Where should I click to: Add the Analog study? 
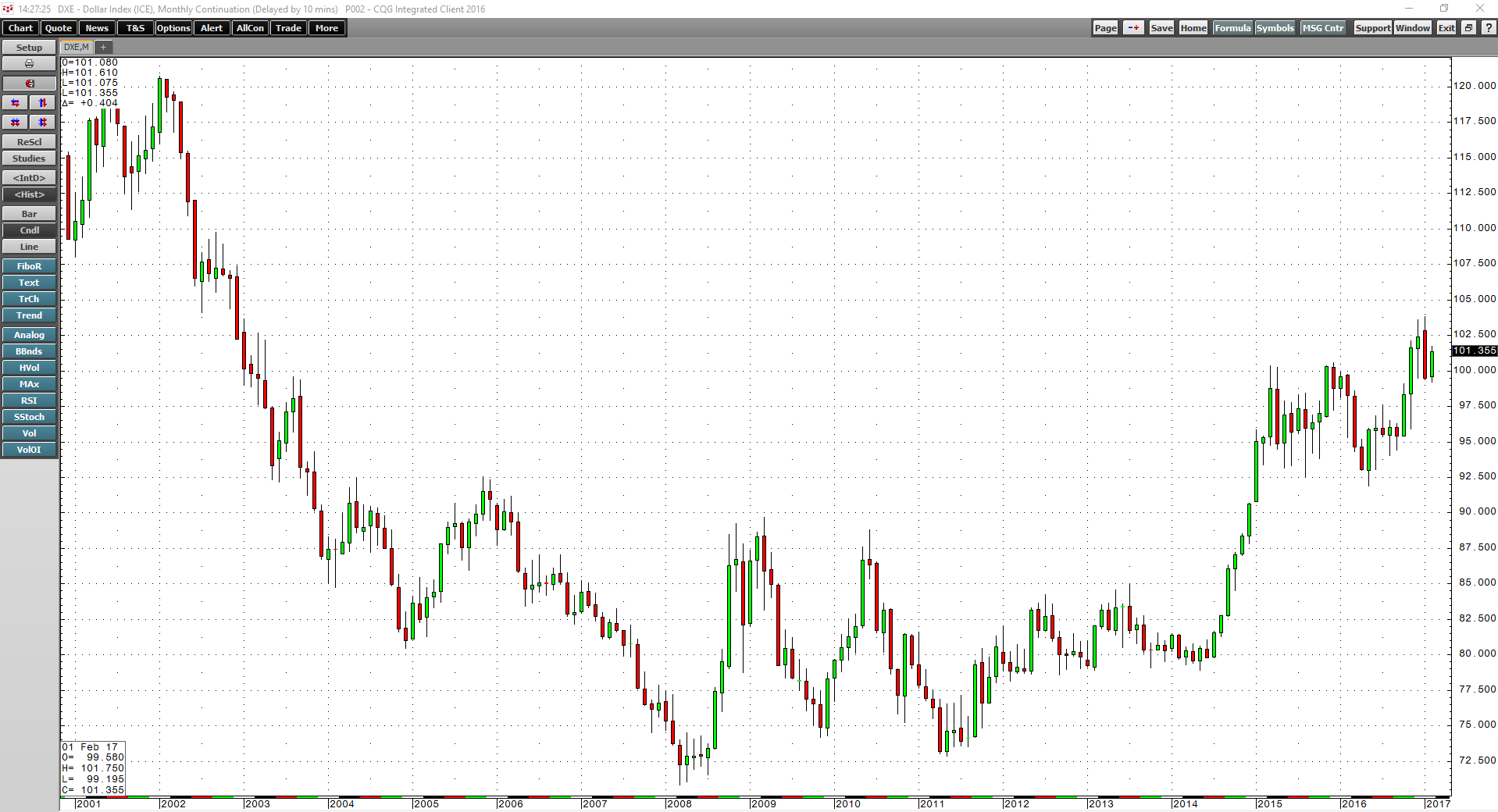point(29,335)
